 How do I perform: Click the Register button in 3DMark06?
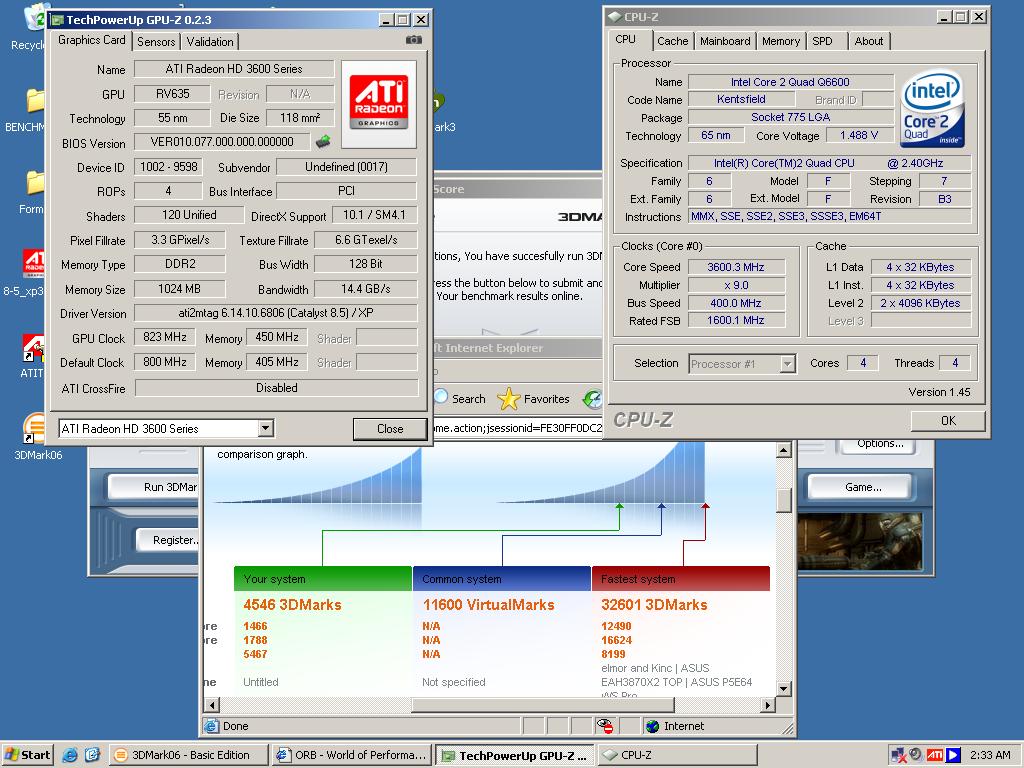[168, 540]
